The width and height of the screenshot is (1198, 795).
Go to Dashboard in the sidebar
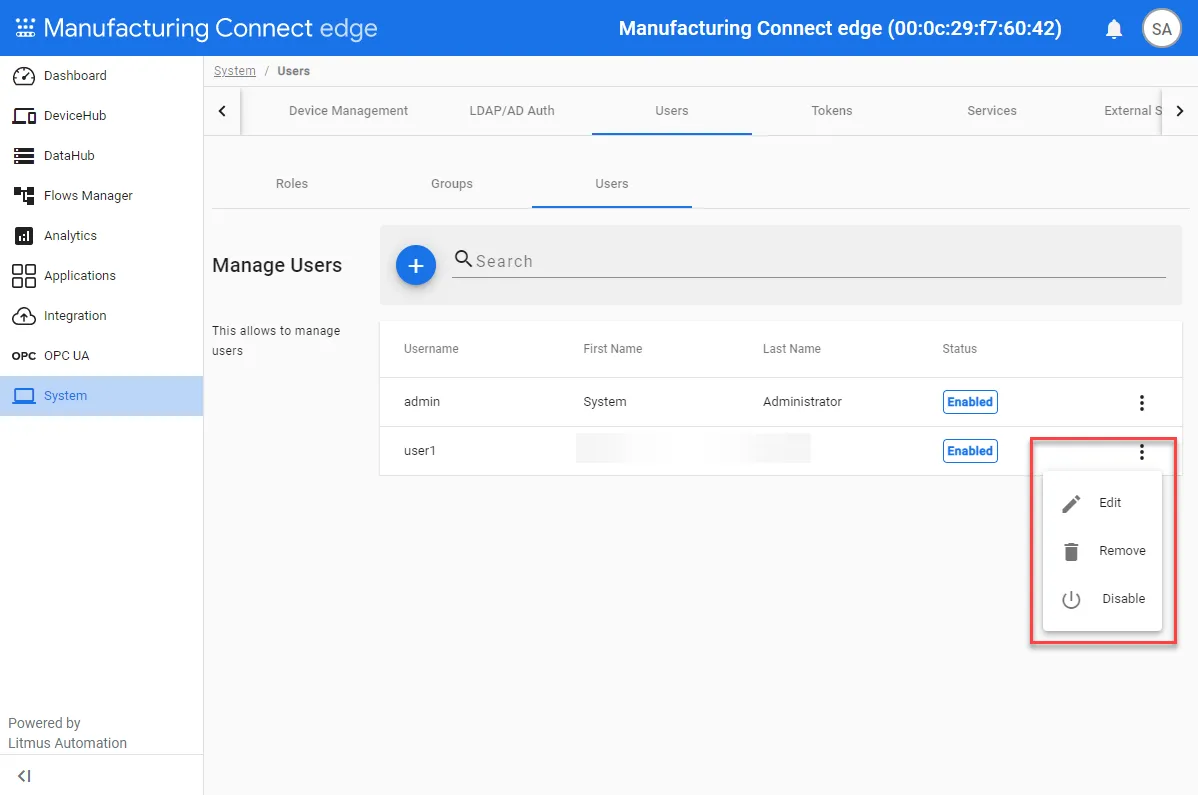click(x=102, y=76)
